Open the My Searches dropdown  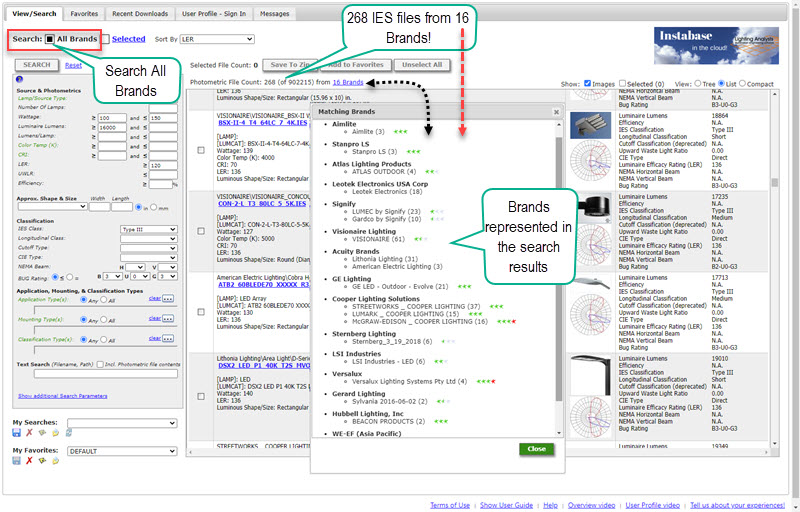[122, 423]
